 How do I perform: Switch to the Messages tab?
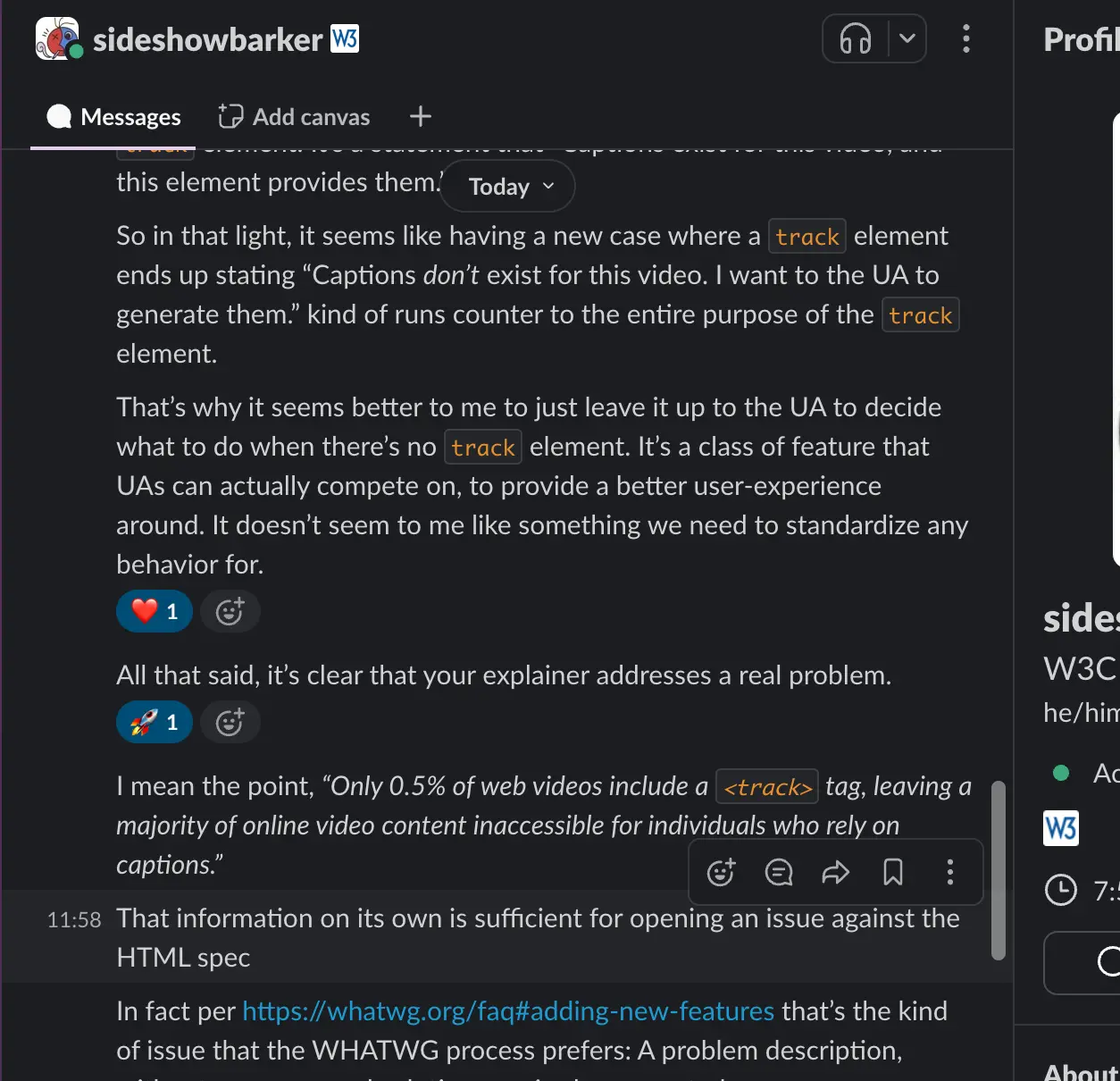tap(113, 117)
